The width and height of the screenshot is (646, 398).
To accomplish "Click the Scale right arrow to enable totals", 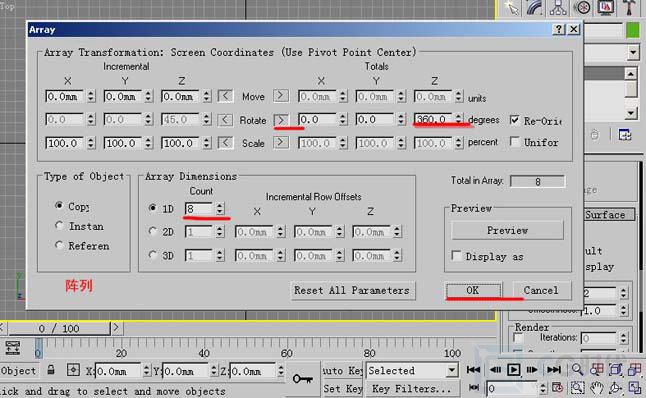I will [x=281, y=143].
